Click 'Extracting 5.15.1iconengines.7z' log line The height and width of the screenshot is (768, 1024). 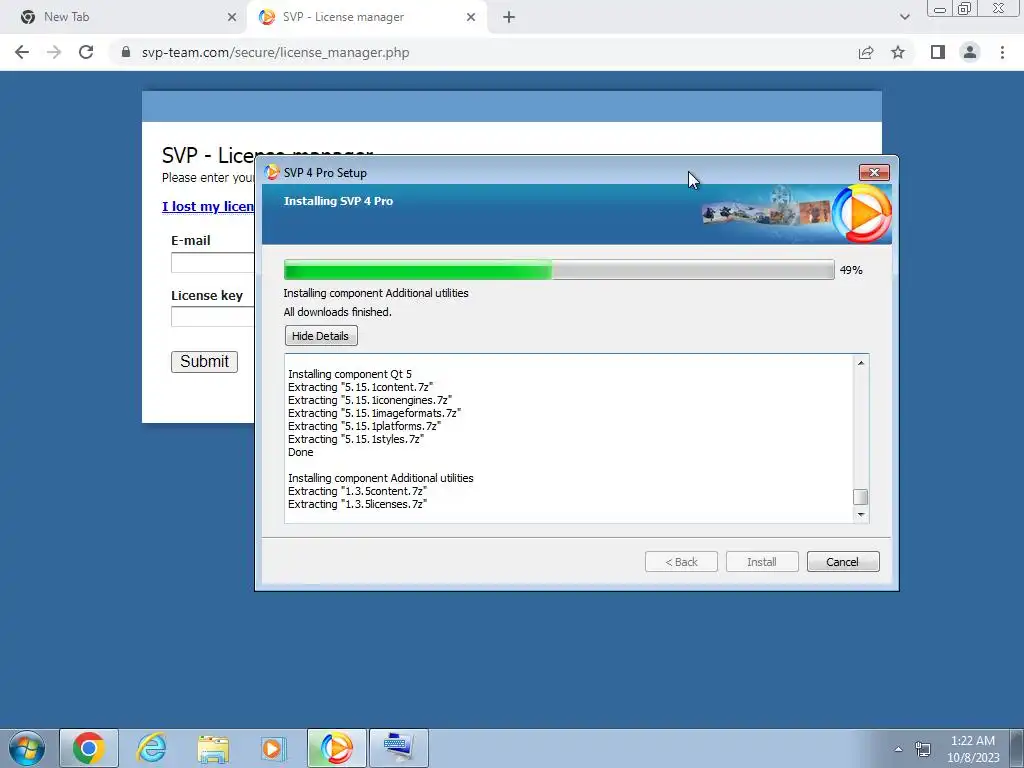(x=370, y=400)
